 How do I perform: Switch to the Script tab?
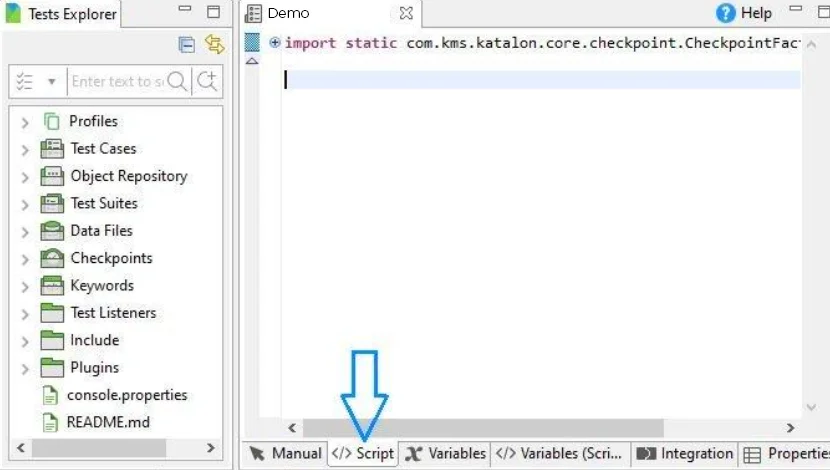364,454
